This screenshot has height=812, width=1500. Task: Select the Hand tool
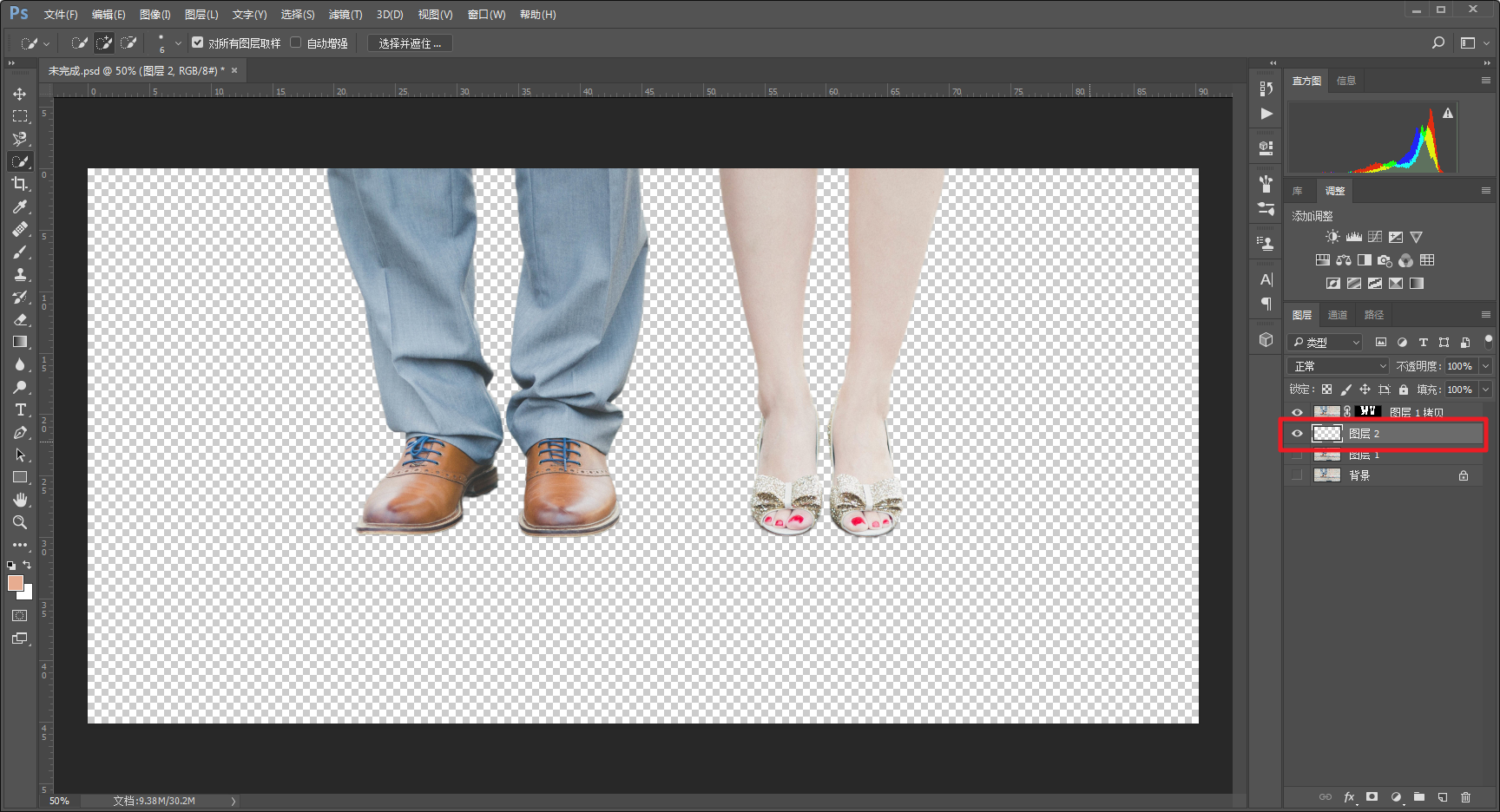(x=20, y=500)
